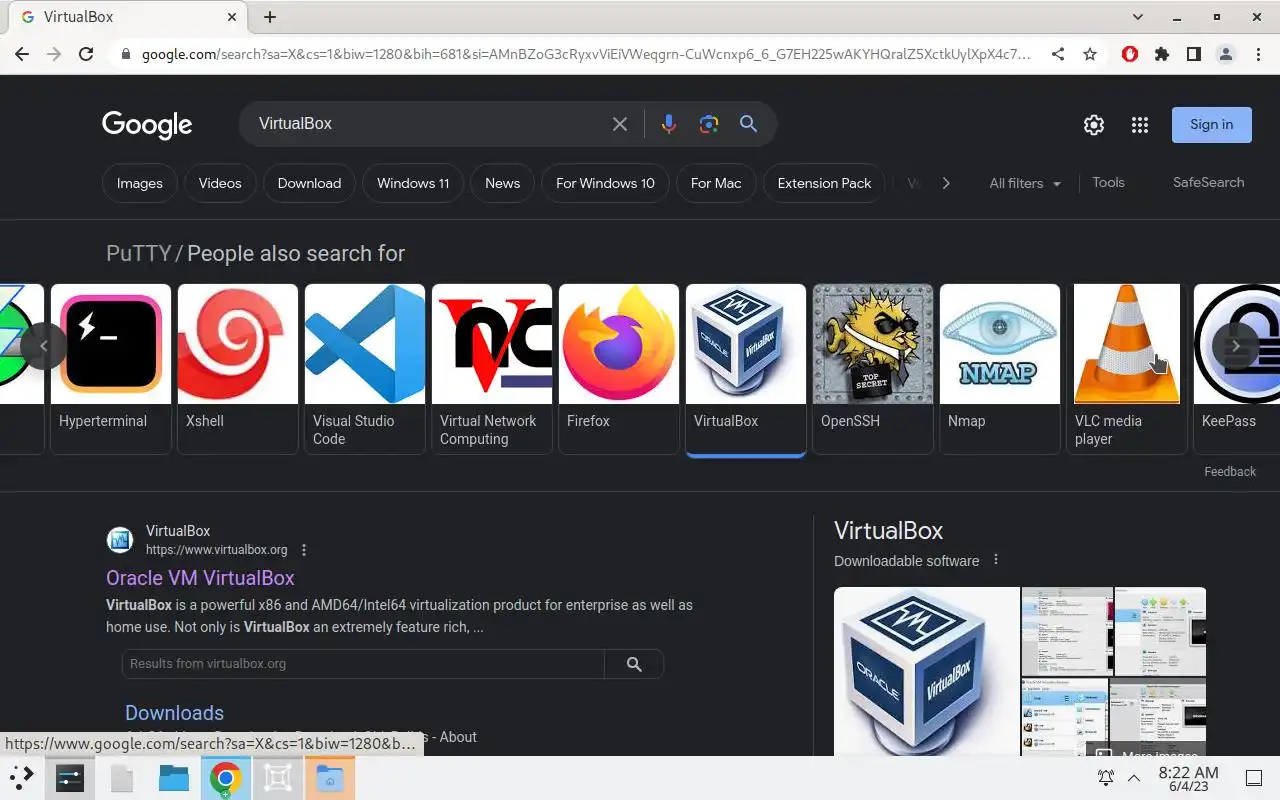Open Google quick settings gear
The width and height of the screenshot is (1280, 800).
click(1094, 125)
